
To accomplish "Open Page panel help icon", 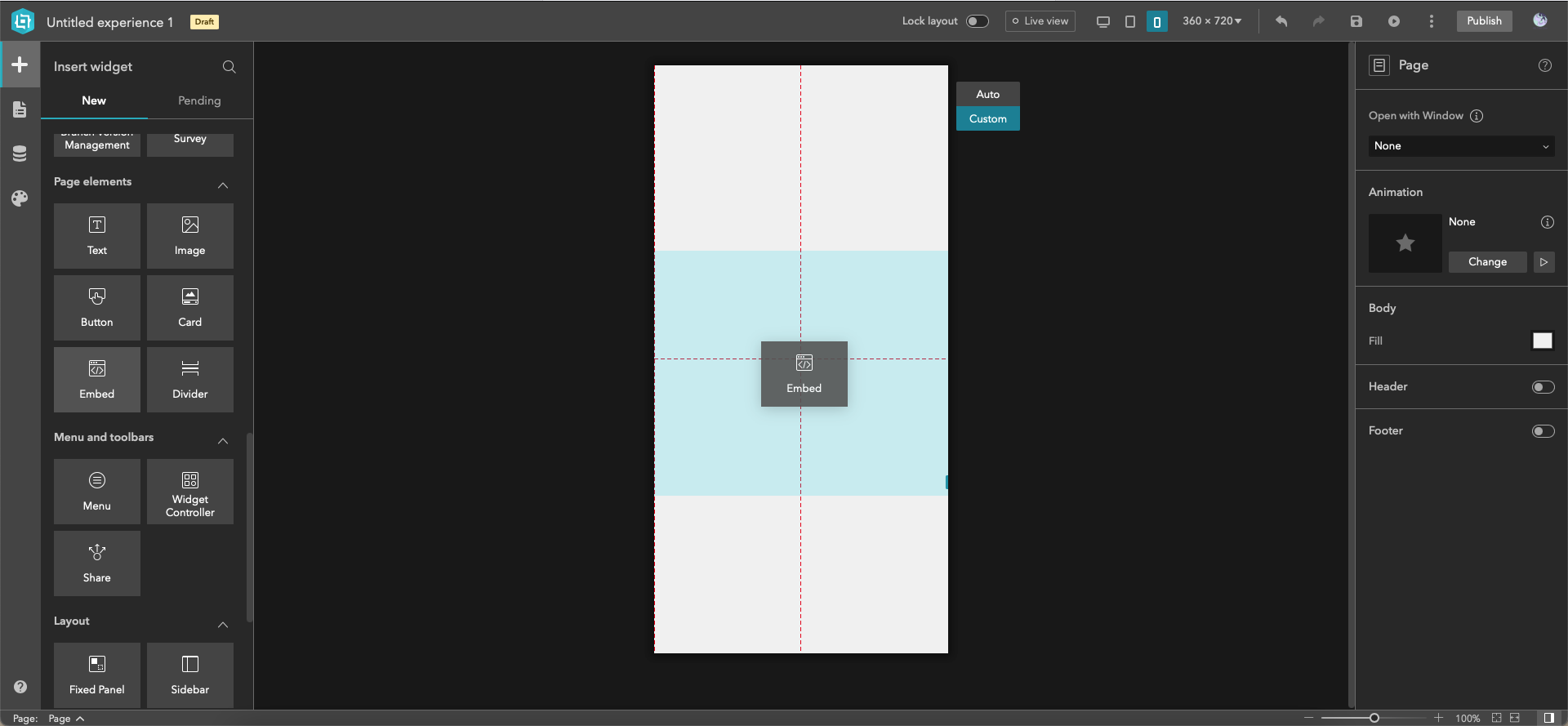I will pos(1545,65).
